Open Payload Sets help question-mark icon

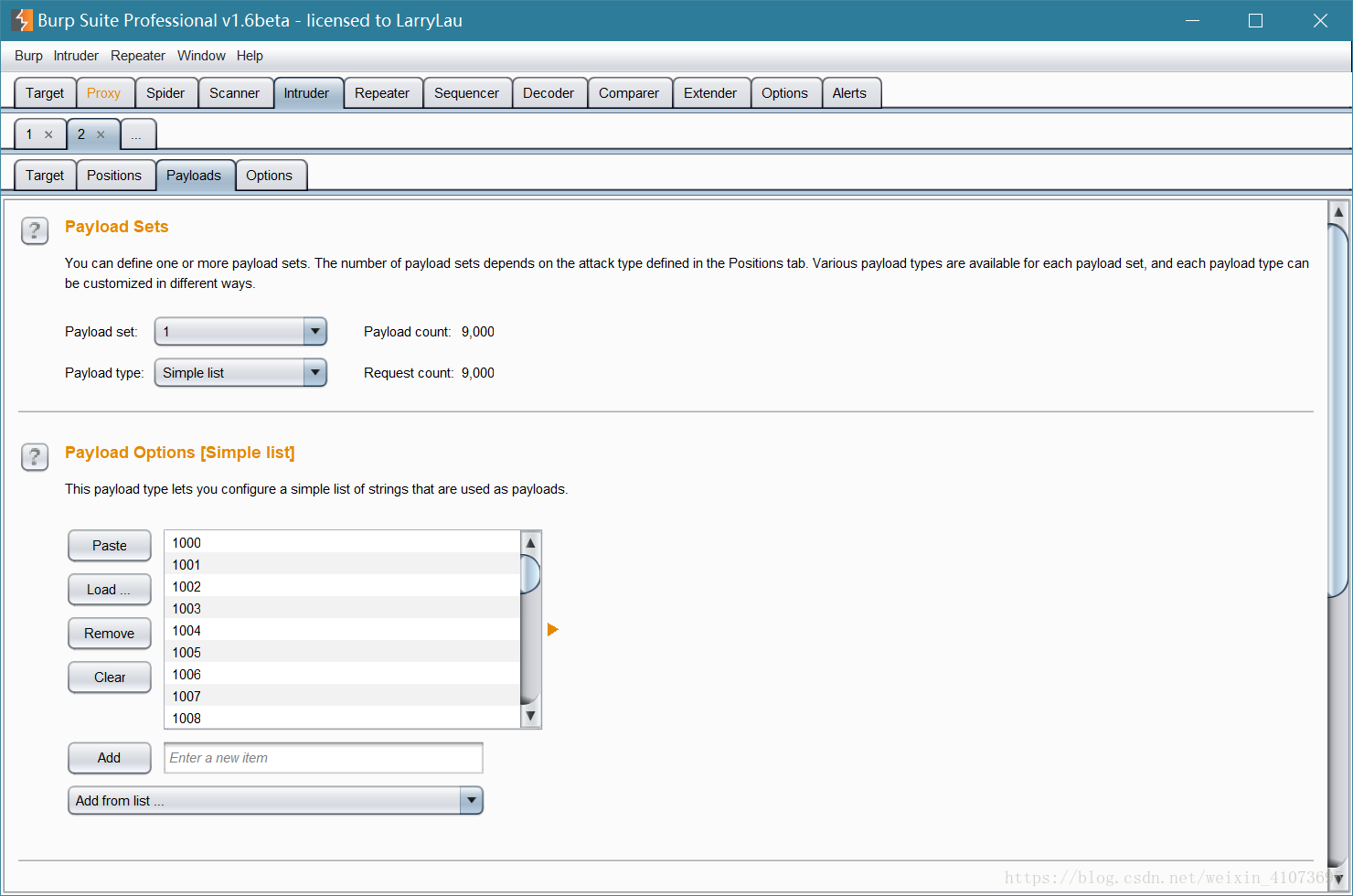(x=35, y=230)
